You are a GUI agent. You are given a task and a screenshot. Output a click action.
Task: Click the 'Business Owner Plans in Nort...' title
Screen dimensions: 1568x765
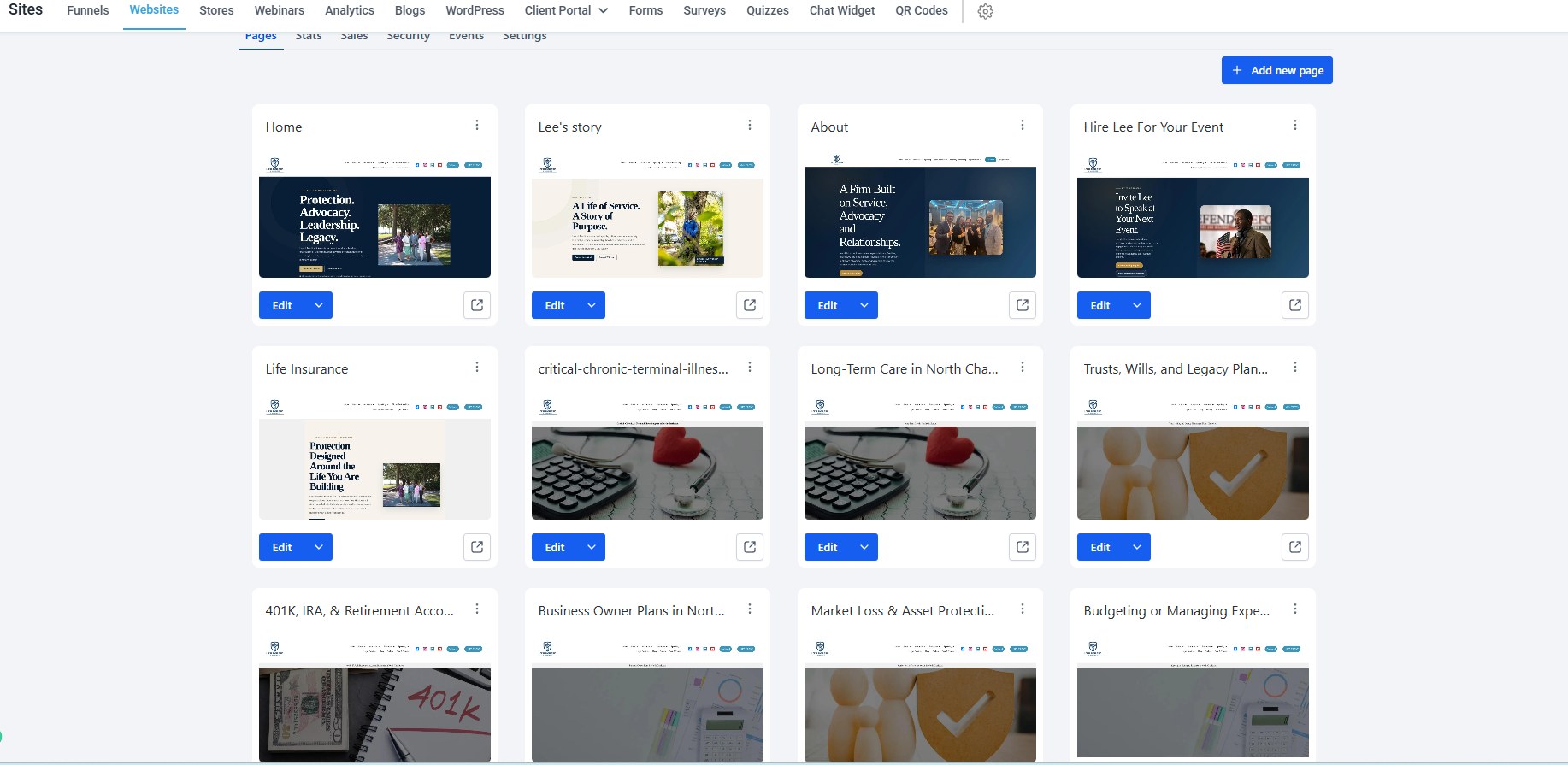coord(631,610)
